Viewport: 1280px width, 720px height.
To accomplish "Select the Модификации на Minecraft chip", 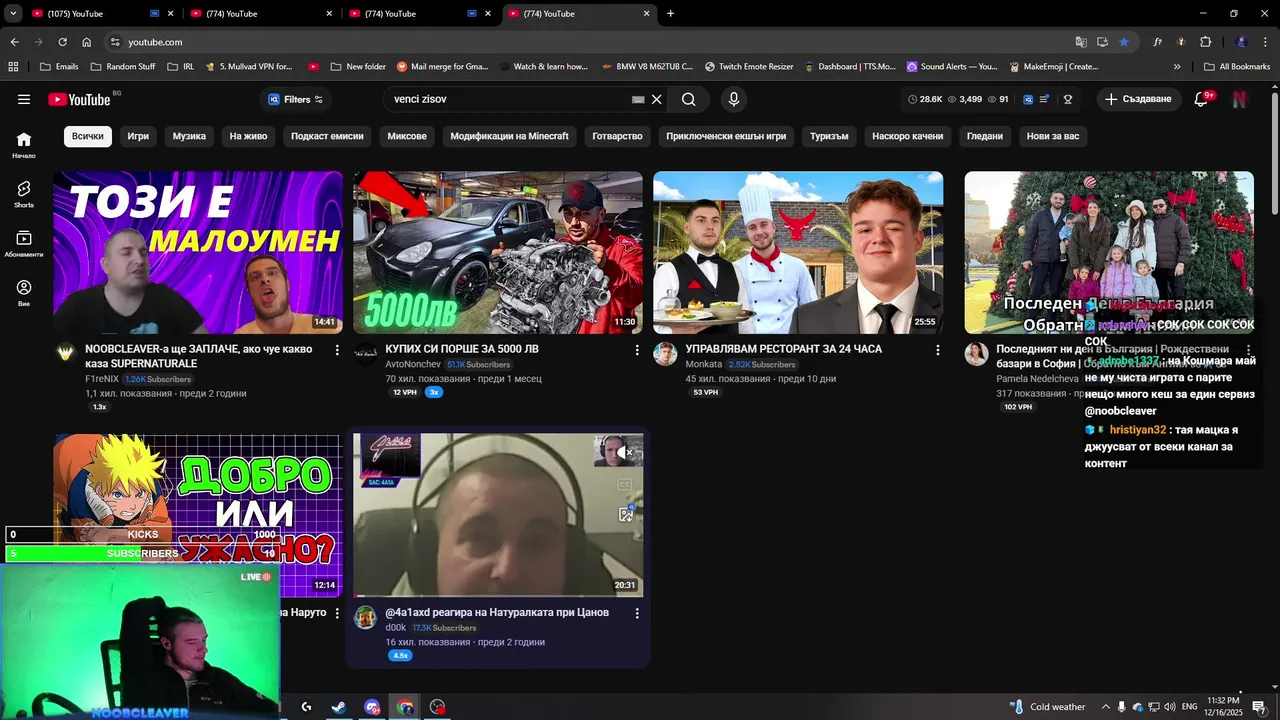I will 509,136.
